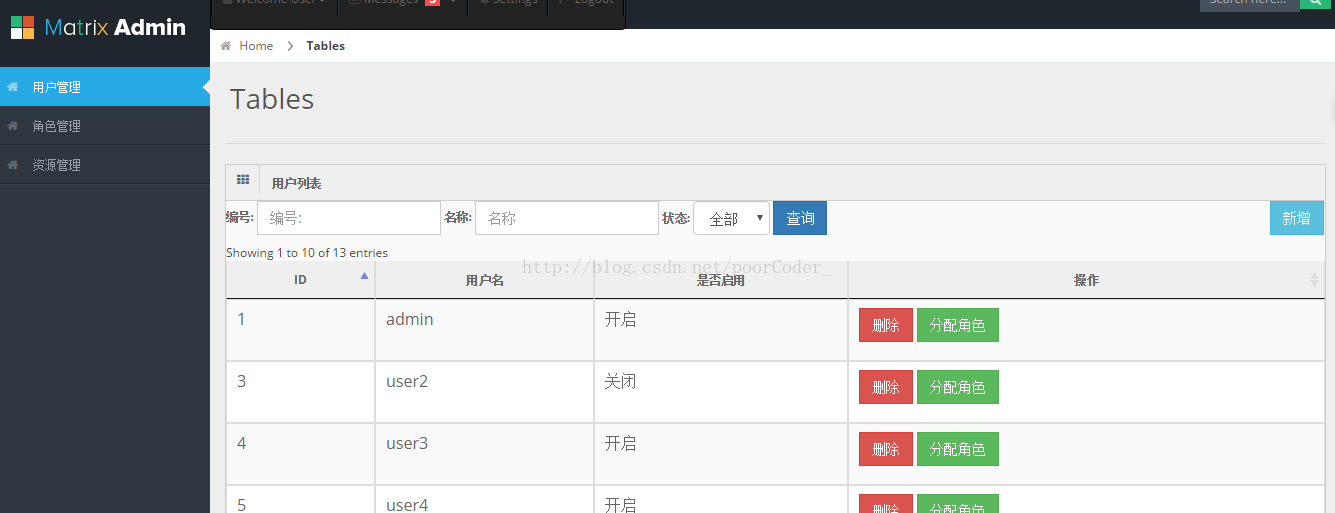Click the 新增 add button
1335x513 pixels.
[x=1297, y=218]
